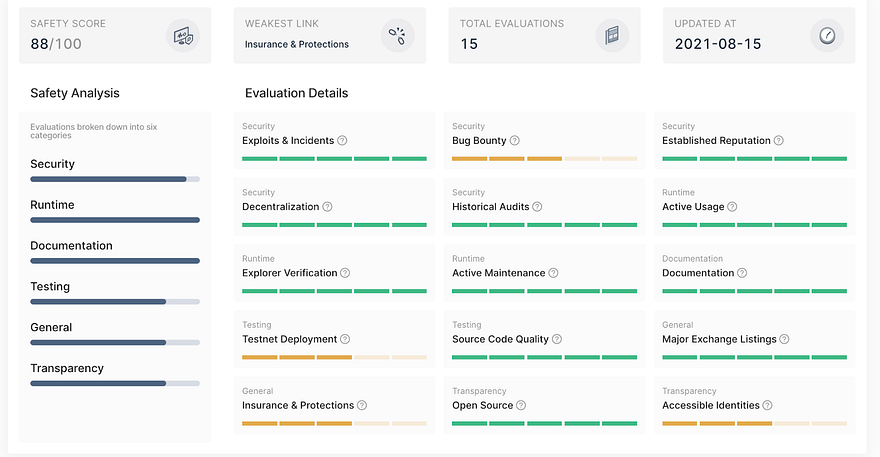Select the Explorer Verification title

tap(290, 273)
